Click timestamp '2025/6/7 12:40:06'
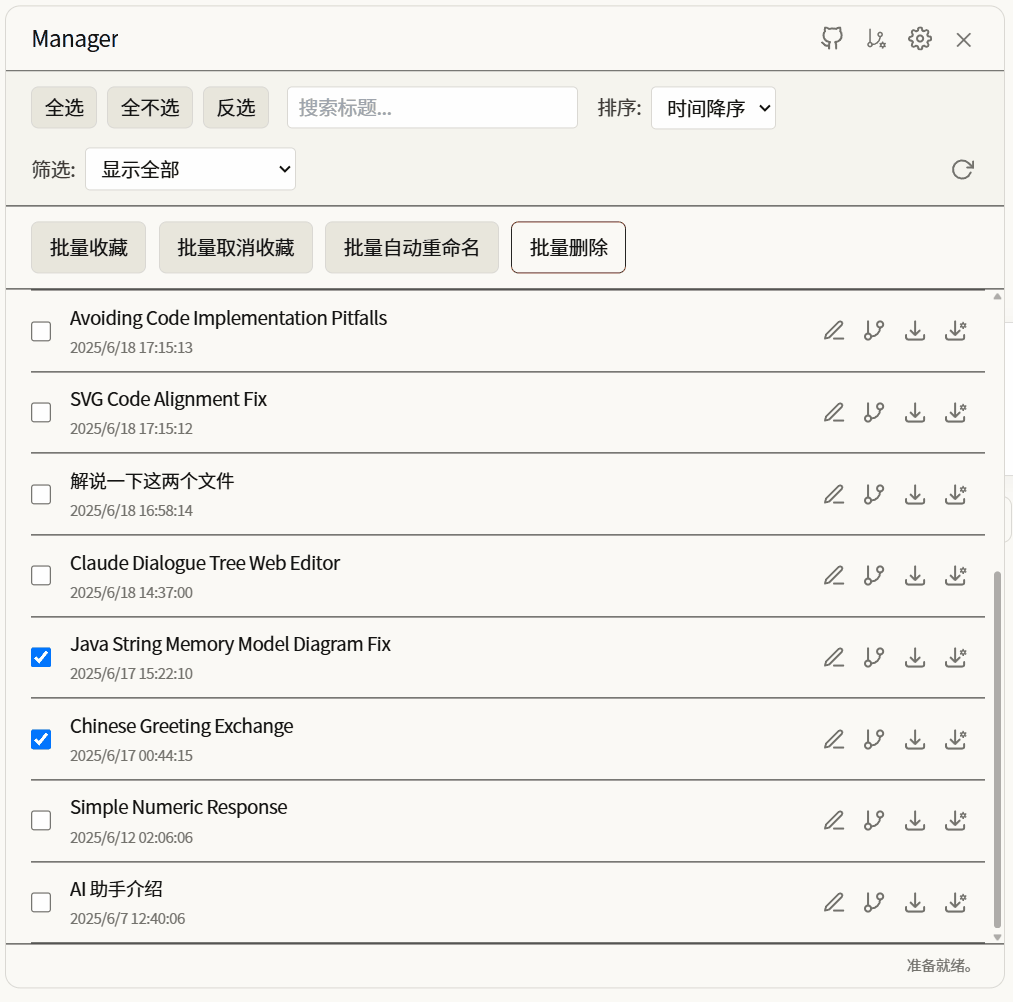 point(127,919)
